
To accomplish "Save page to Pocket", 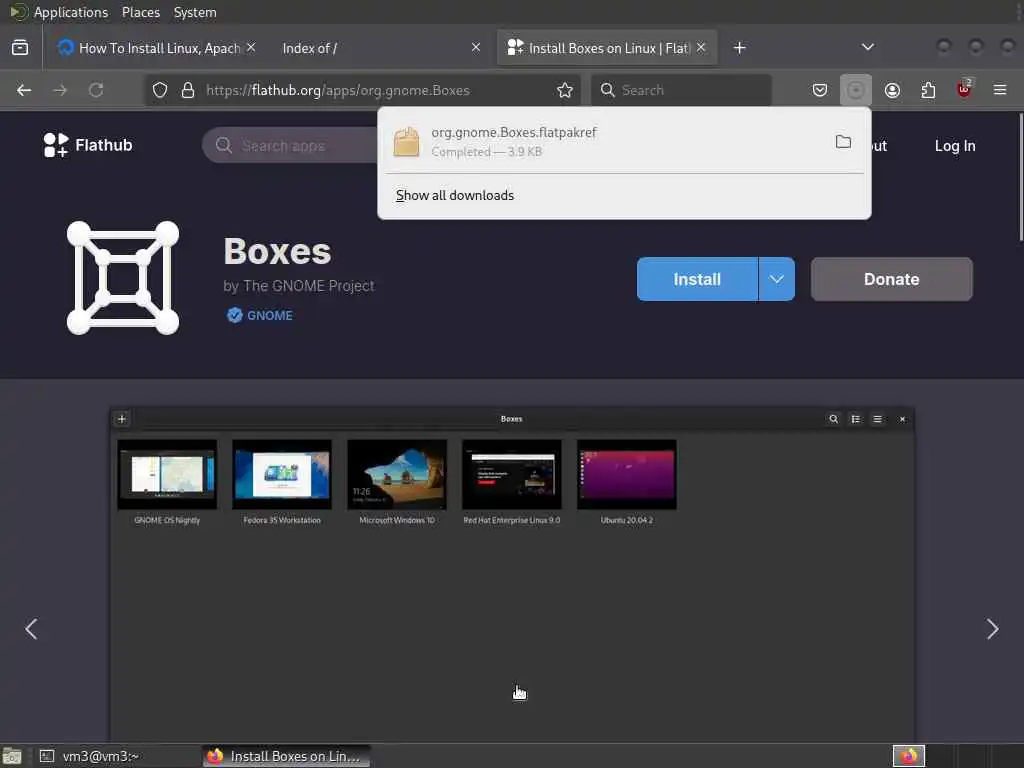I will pos(820,90).
